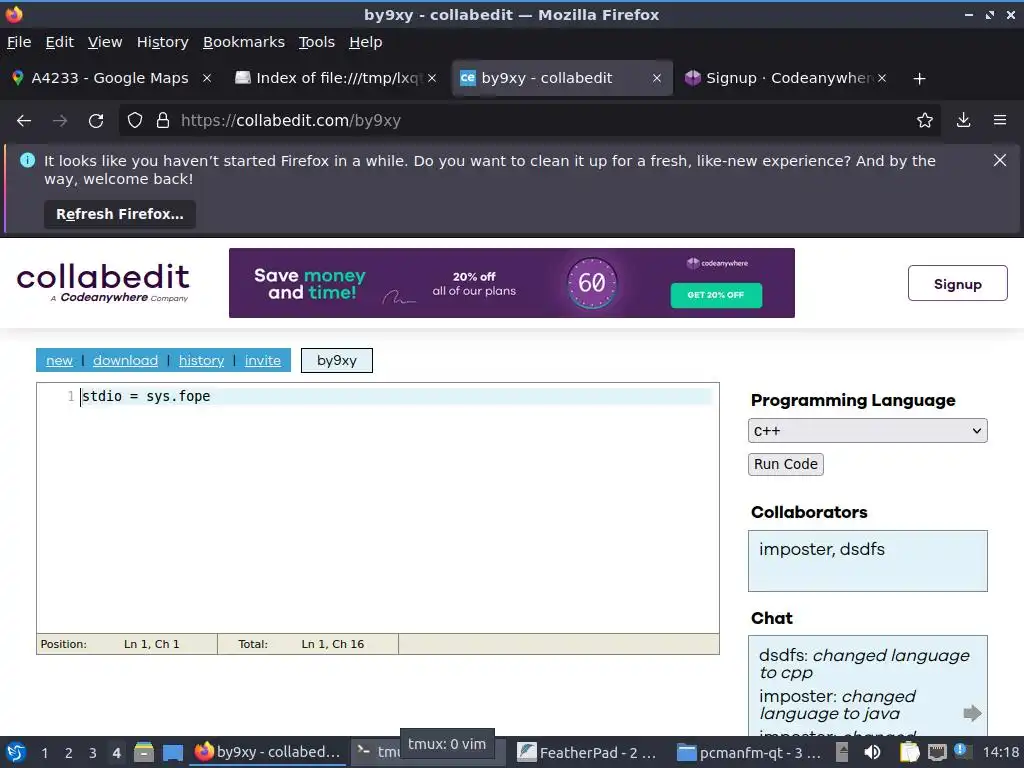The width and height of the screenshot is (1024, 768).
Task: Open the shield tracking protection icon
Action: 135,121
